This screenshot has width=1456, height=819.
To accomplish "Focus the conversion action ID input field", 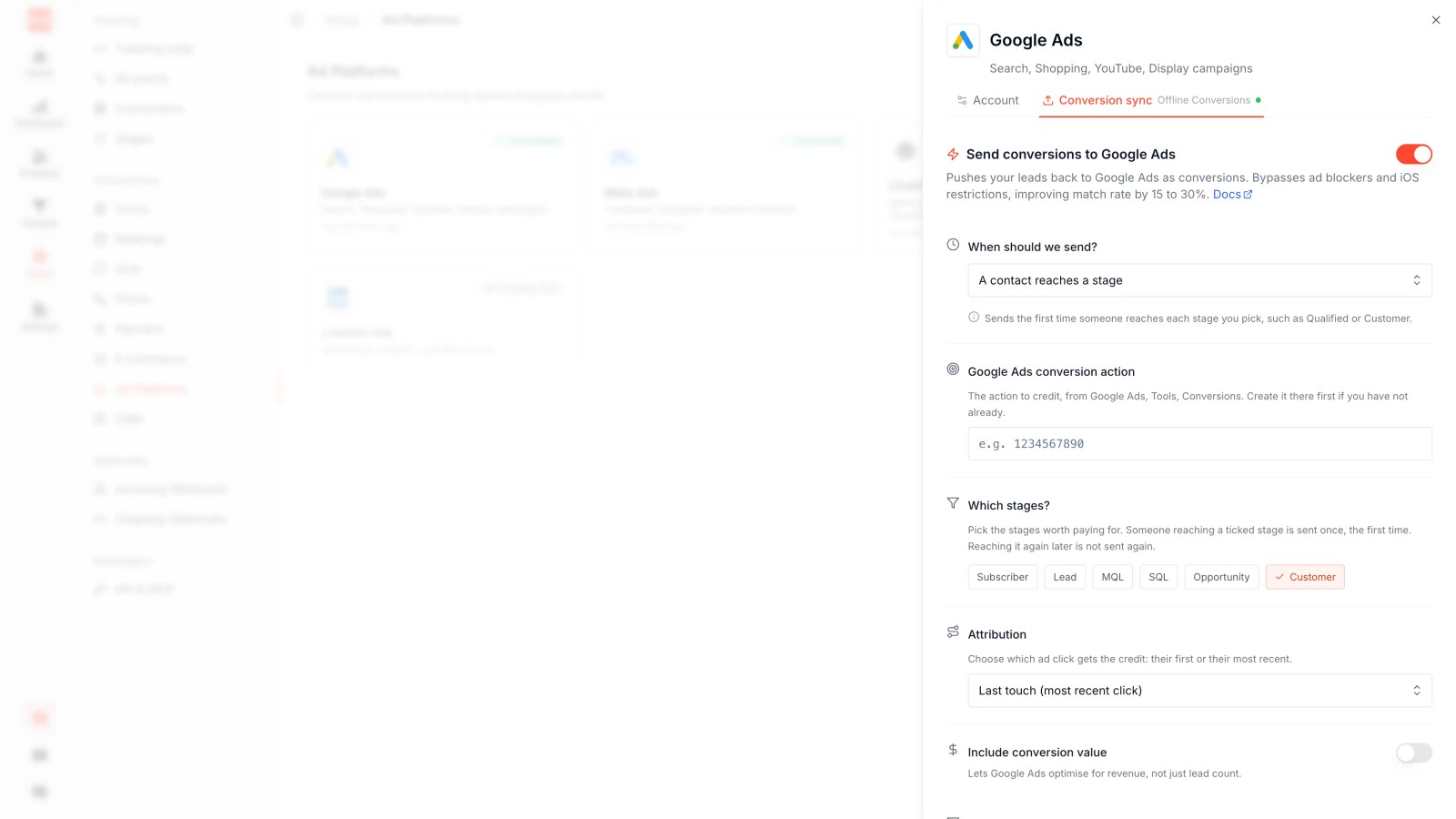I will [1199, 444].
